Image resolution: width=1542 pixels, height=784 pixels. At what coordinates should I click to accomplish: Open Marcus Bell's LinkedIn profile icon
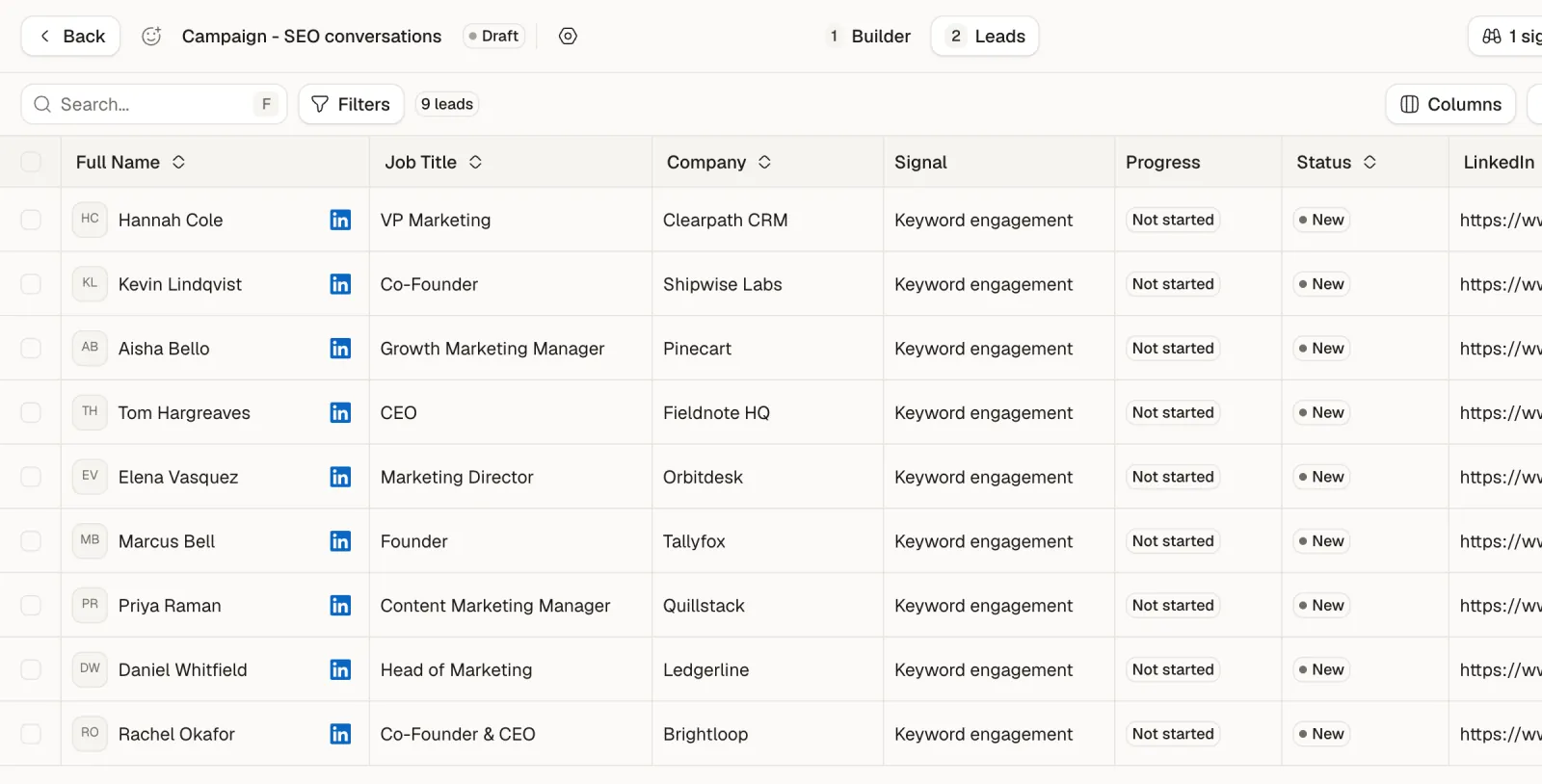[340, 541]
